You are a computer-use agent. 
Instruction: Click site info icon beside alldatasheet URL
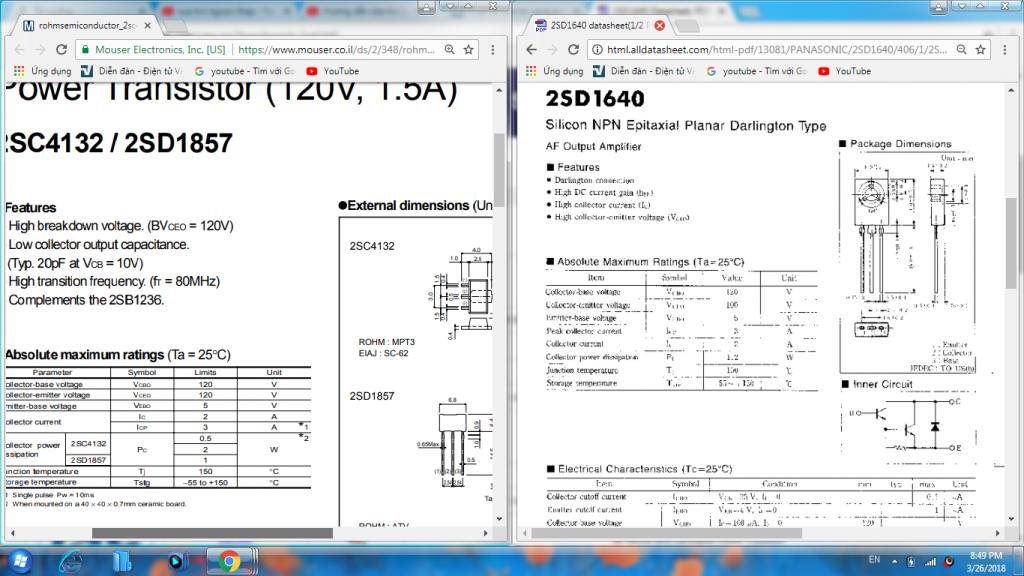tap(597, 50)
